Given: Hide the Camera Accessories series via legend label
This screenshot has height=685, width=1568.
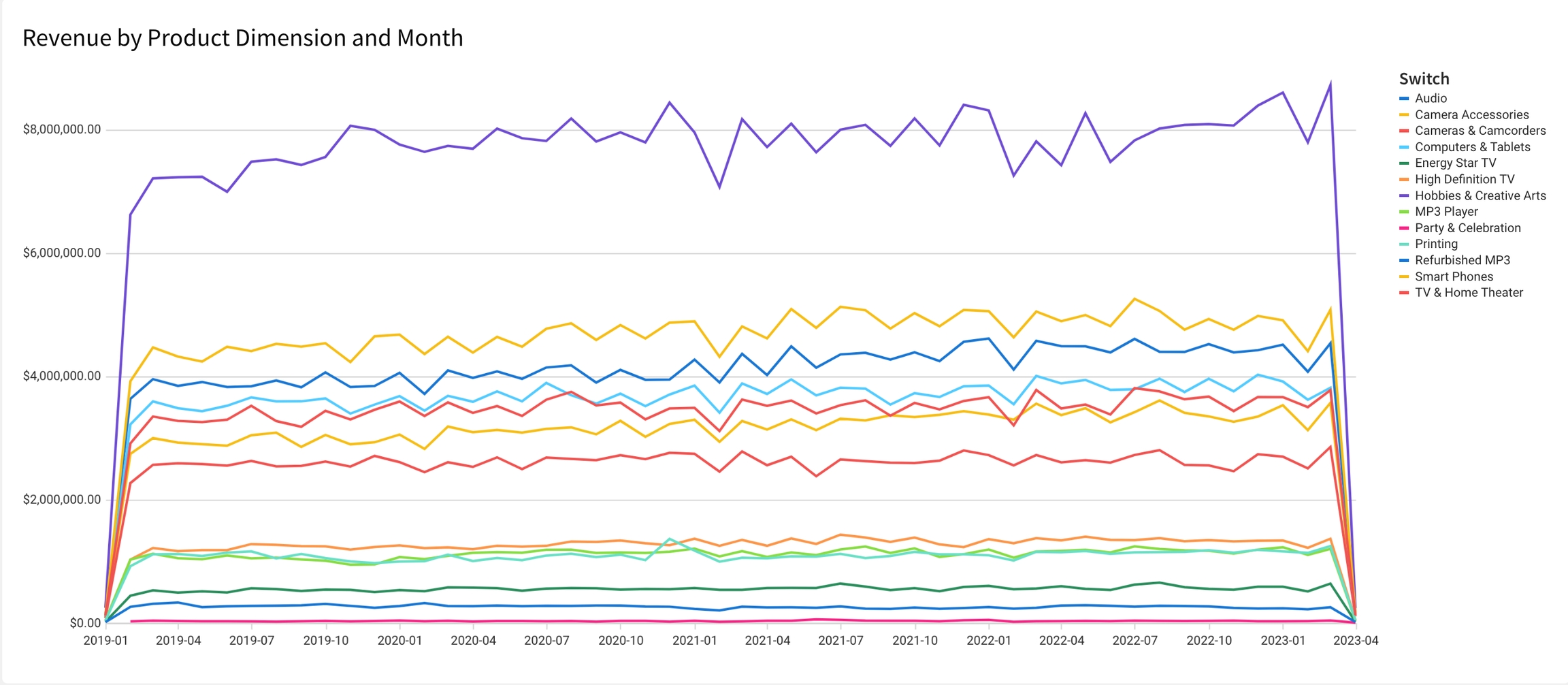Looking at the screenshot, I should (x=1471, y=115).
